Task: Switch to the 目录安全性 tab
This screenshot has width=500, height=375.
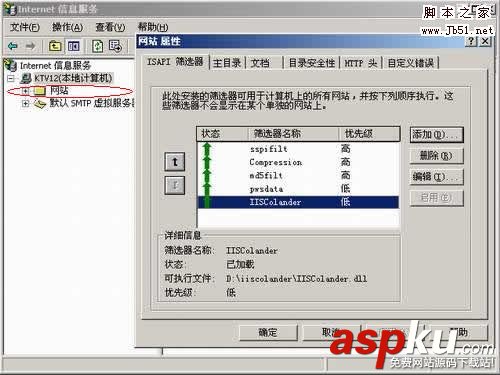Action: [x=311, y=63]
